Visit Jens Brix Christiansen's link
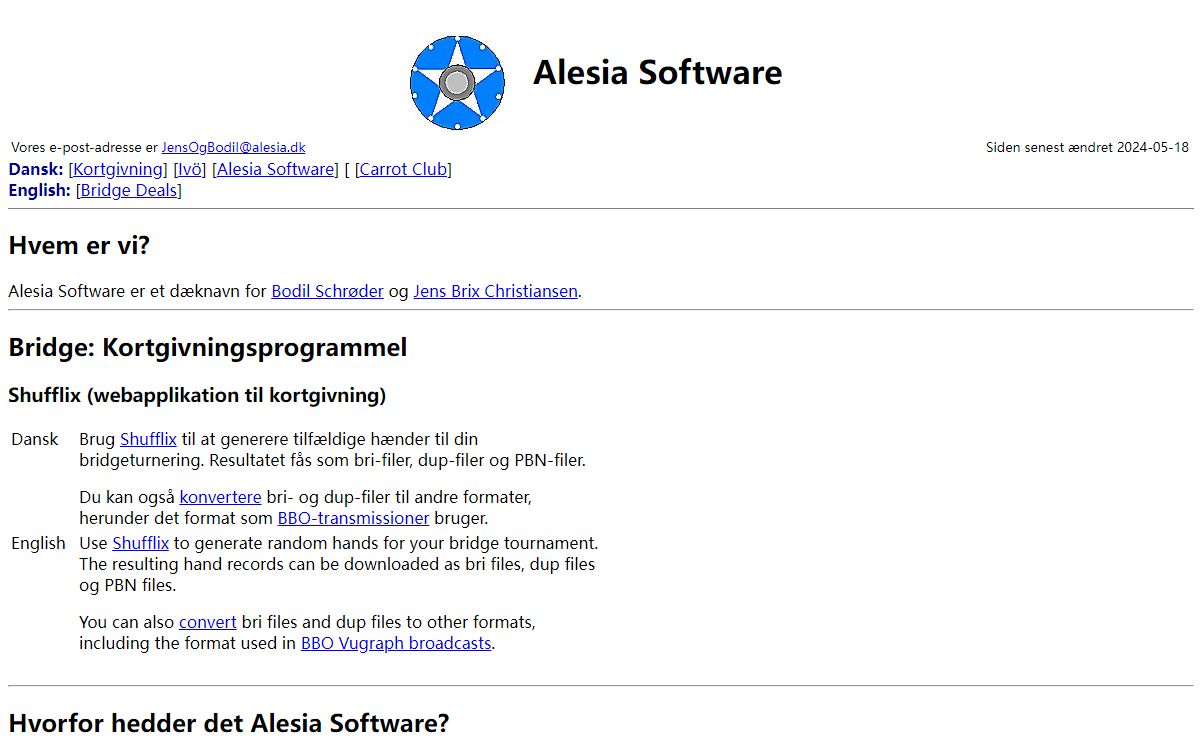This screenshot has width=1200, height=740. [x=495, y=291]
